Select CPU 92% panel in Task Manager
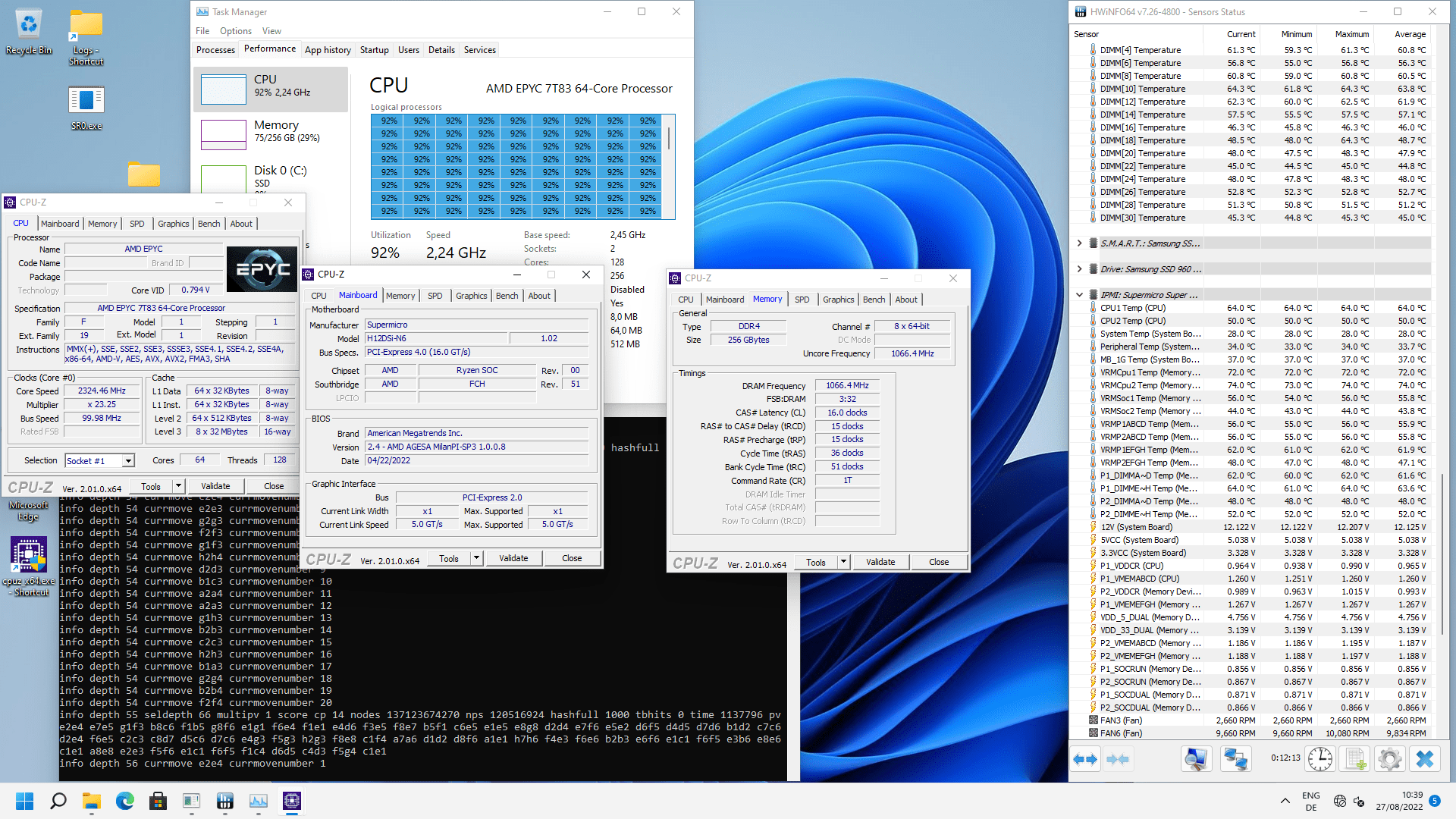Image resolution: width=1456 pixels, height=819 pixels. 271,89
